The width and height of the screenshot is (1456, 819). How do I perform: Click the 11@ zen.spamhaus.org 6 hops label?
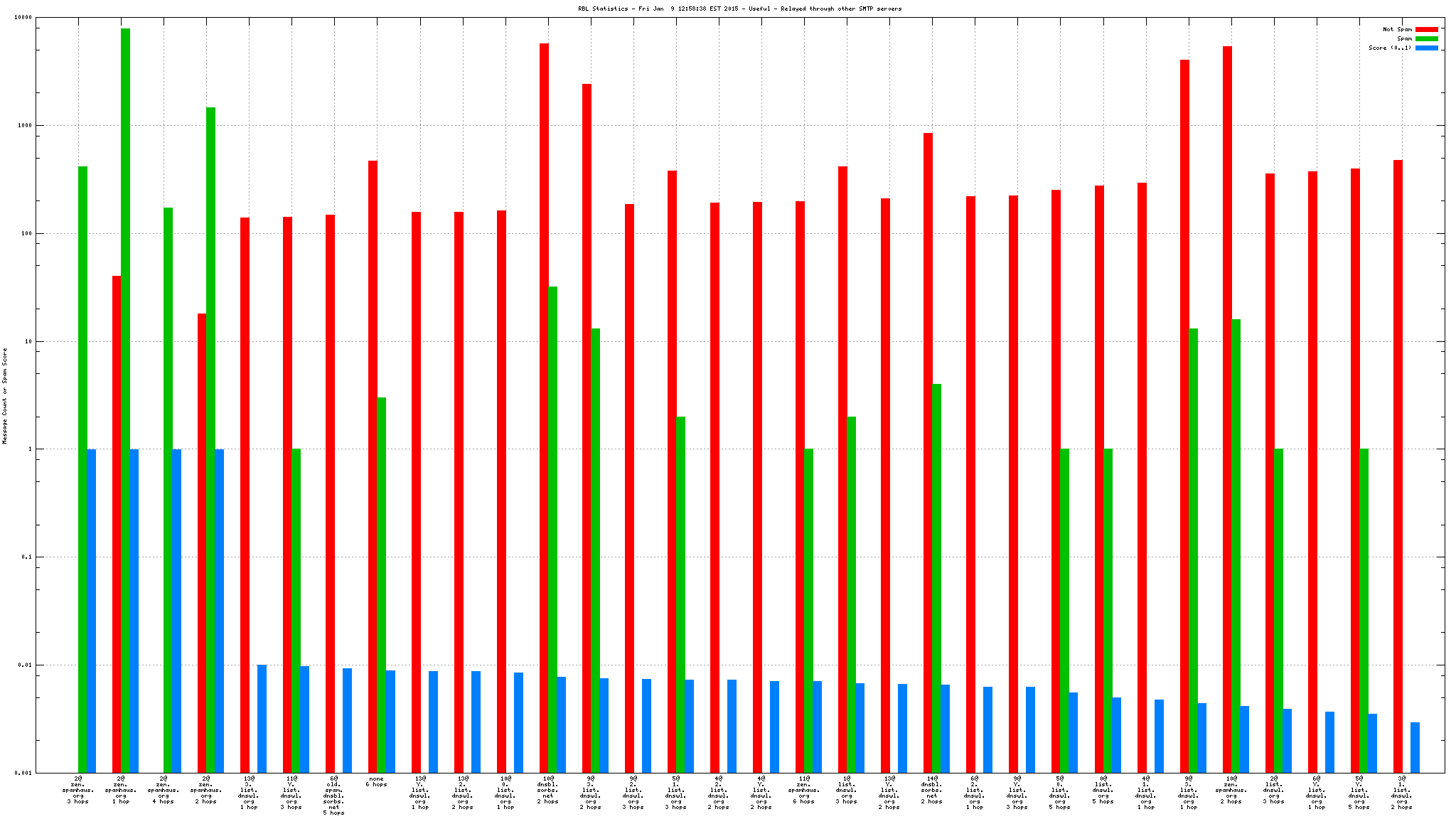803,790
